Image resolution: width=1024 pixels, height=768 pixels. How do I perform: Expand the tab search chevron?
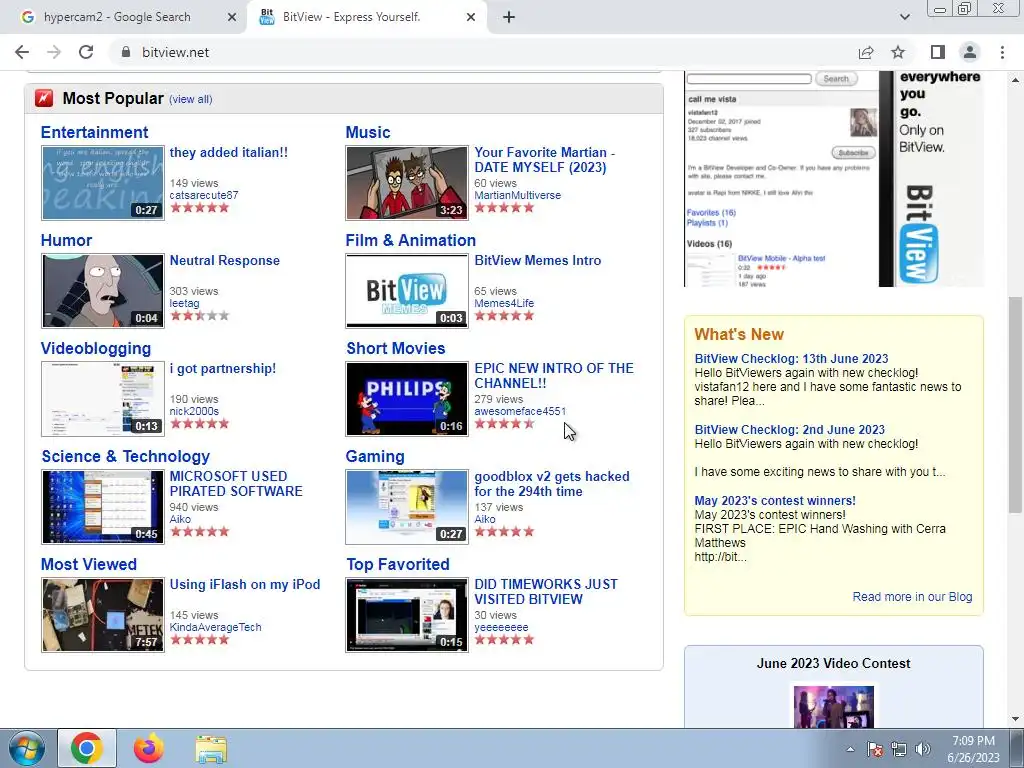[x=904, y=17]
